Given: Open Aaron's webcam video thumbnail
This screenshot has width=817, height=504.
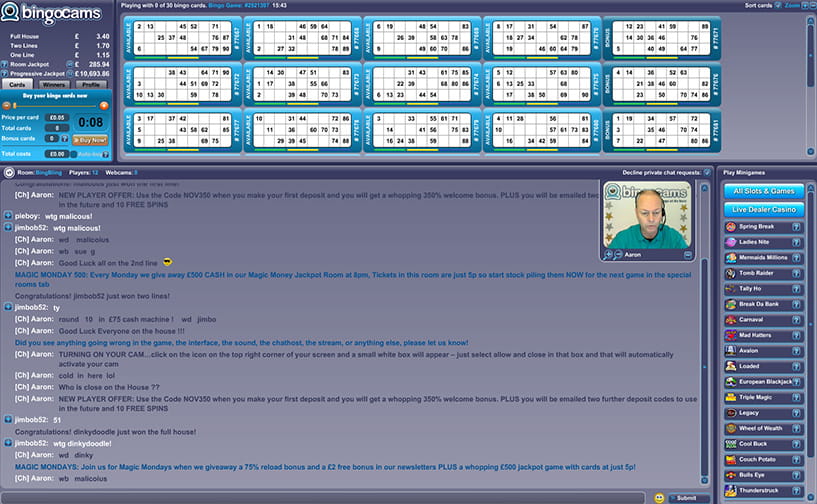Looking at the screenshot, I should [x=647, y=215].
